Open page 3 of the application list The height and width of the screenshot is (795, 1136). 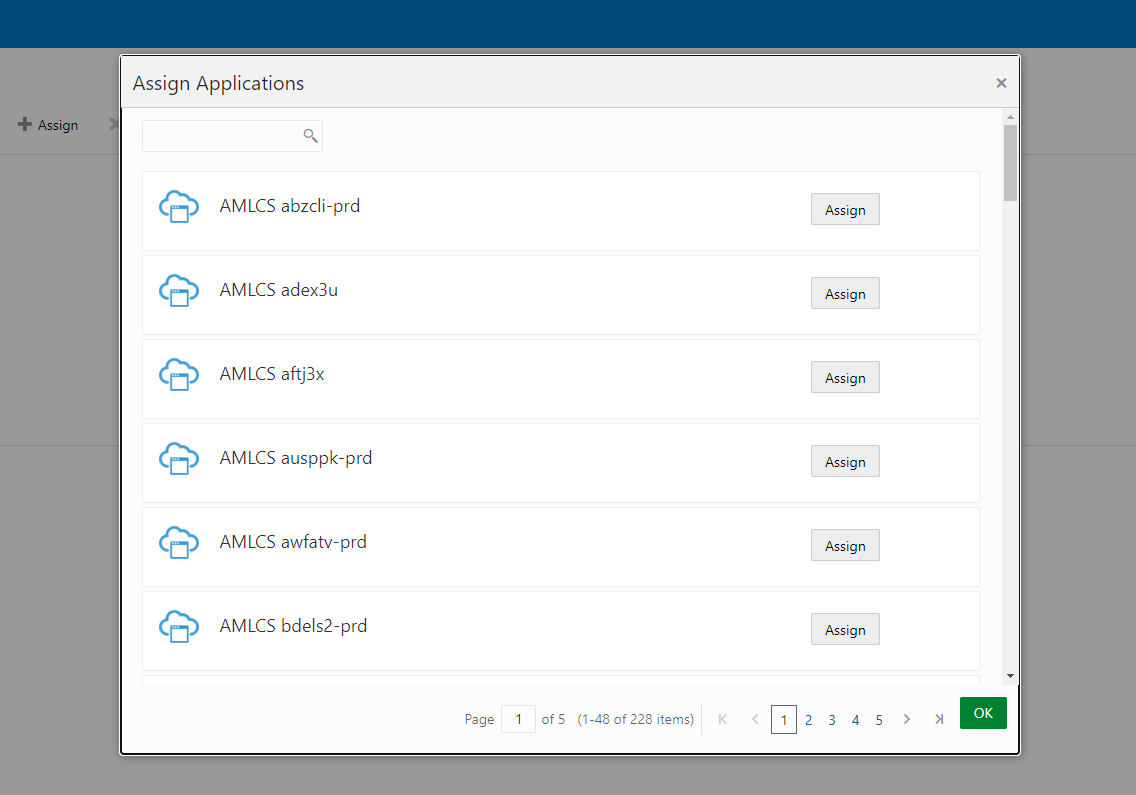click(831, 719)
